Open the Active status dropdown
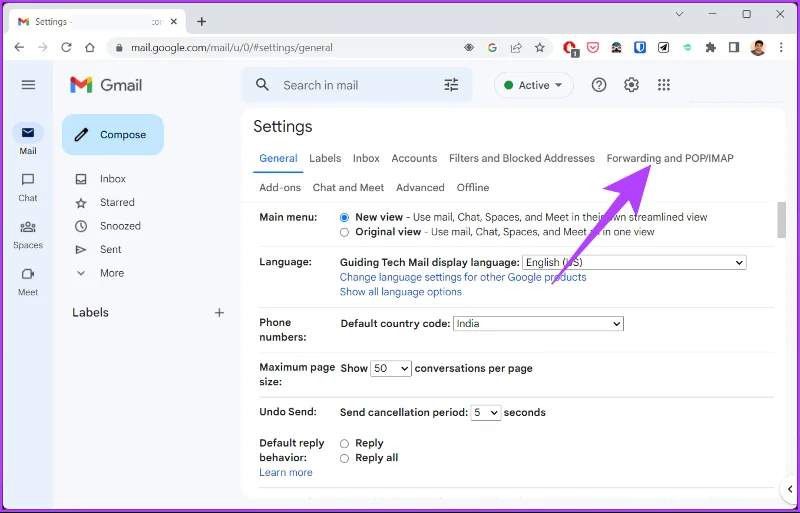800x513 pixels. 534,85
